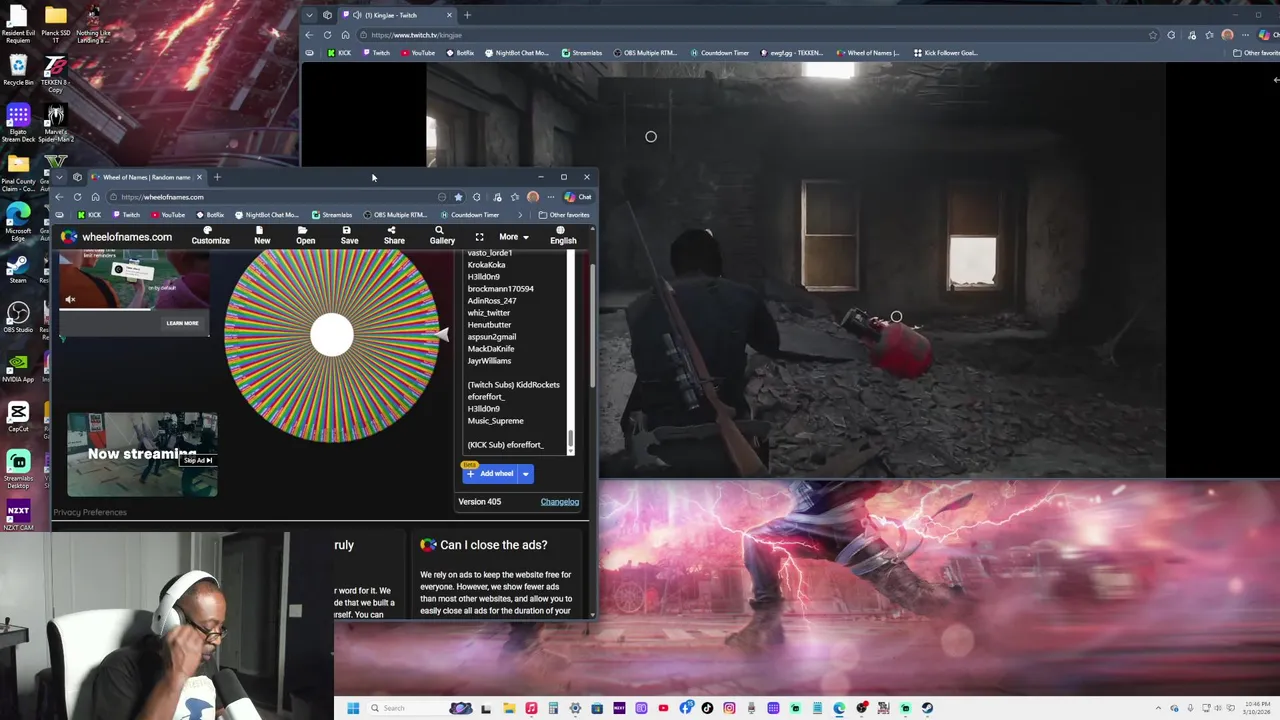This screenshot has width=1280, height=720.
Task: Open the Privacy Preferences link
Action: coord(90,512)
